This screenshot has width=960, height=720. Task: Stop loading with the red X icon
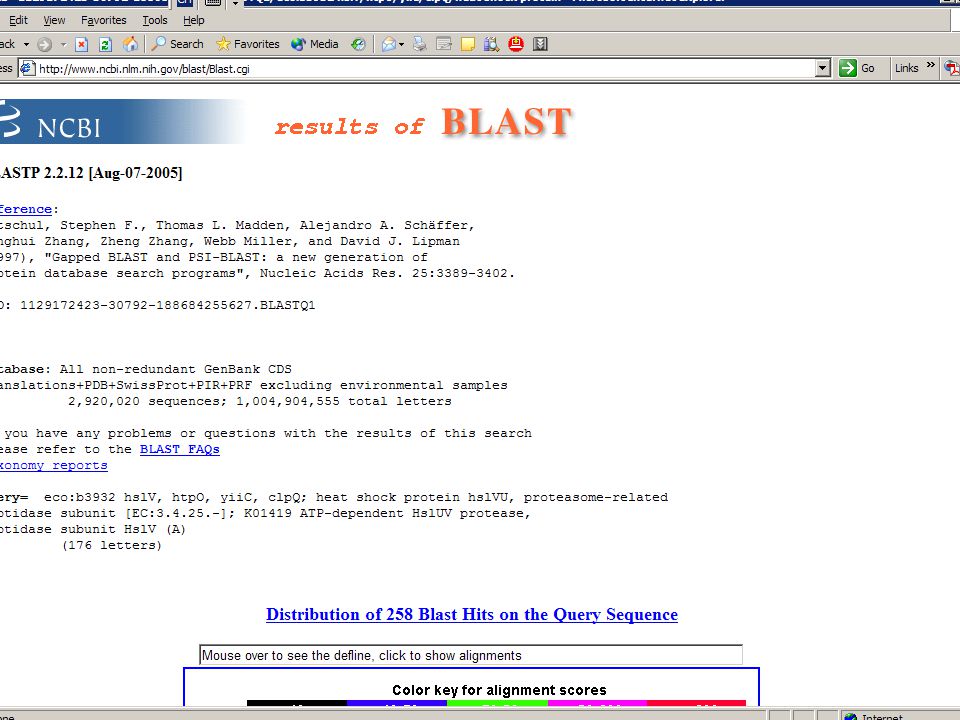pos(81,44)
